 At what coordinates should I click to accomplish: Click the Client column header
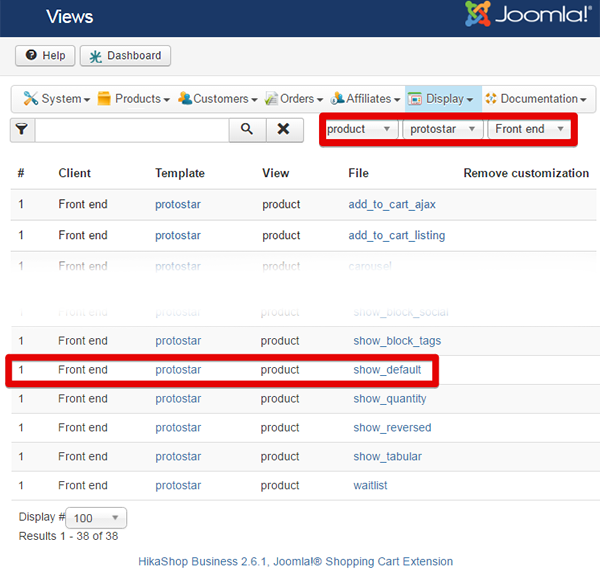(x=75, y=173)
